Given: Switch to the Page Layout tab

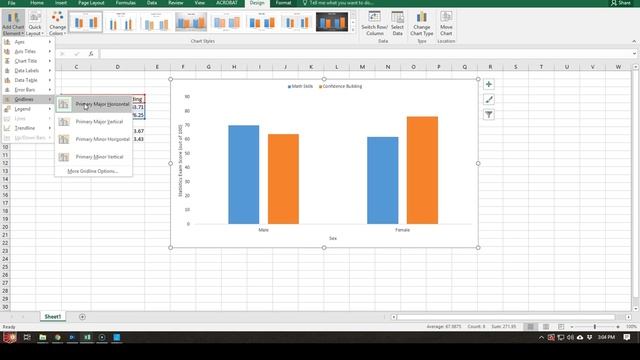Looking at the screenshot, I should click(91, 3).
